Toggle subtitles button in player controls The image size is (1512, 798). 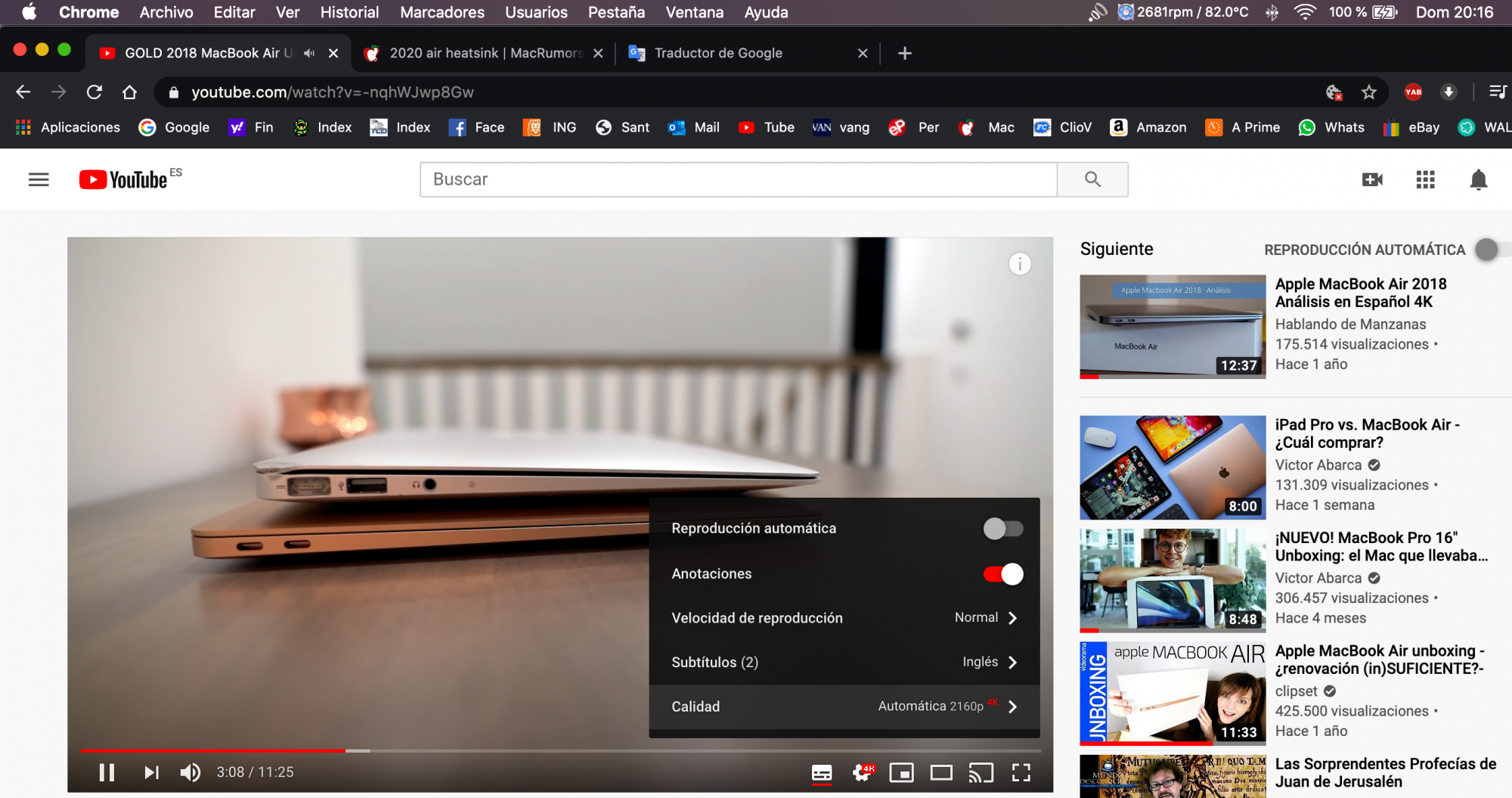(x=822, y=772)
